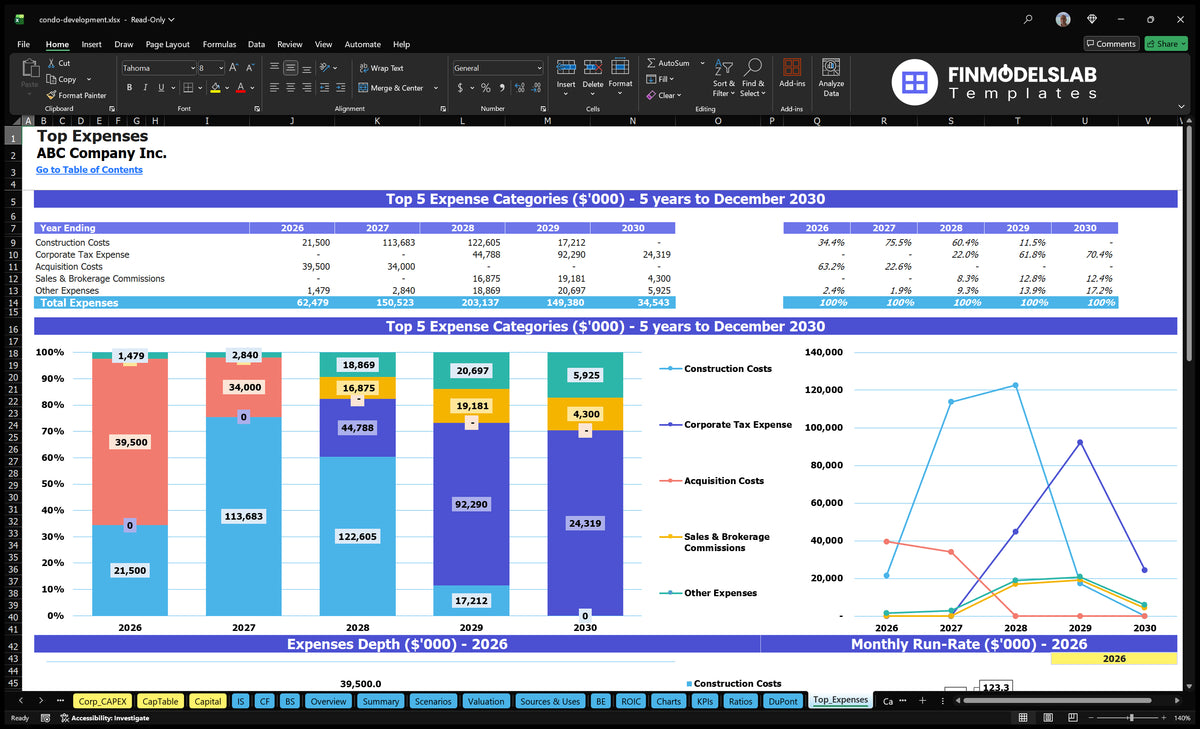Open the Add-ins icon in the ribbon
The height and width of the screenshot is (729, 1200).
tap(792, 68)
